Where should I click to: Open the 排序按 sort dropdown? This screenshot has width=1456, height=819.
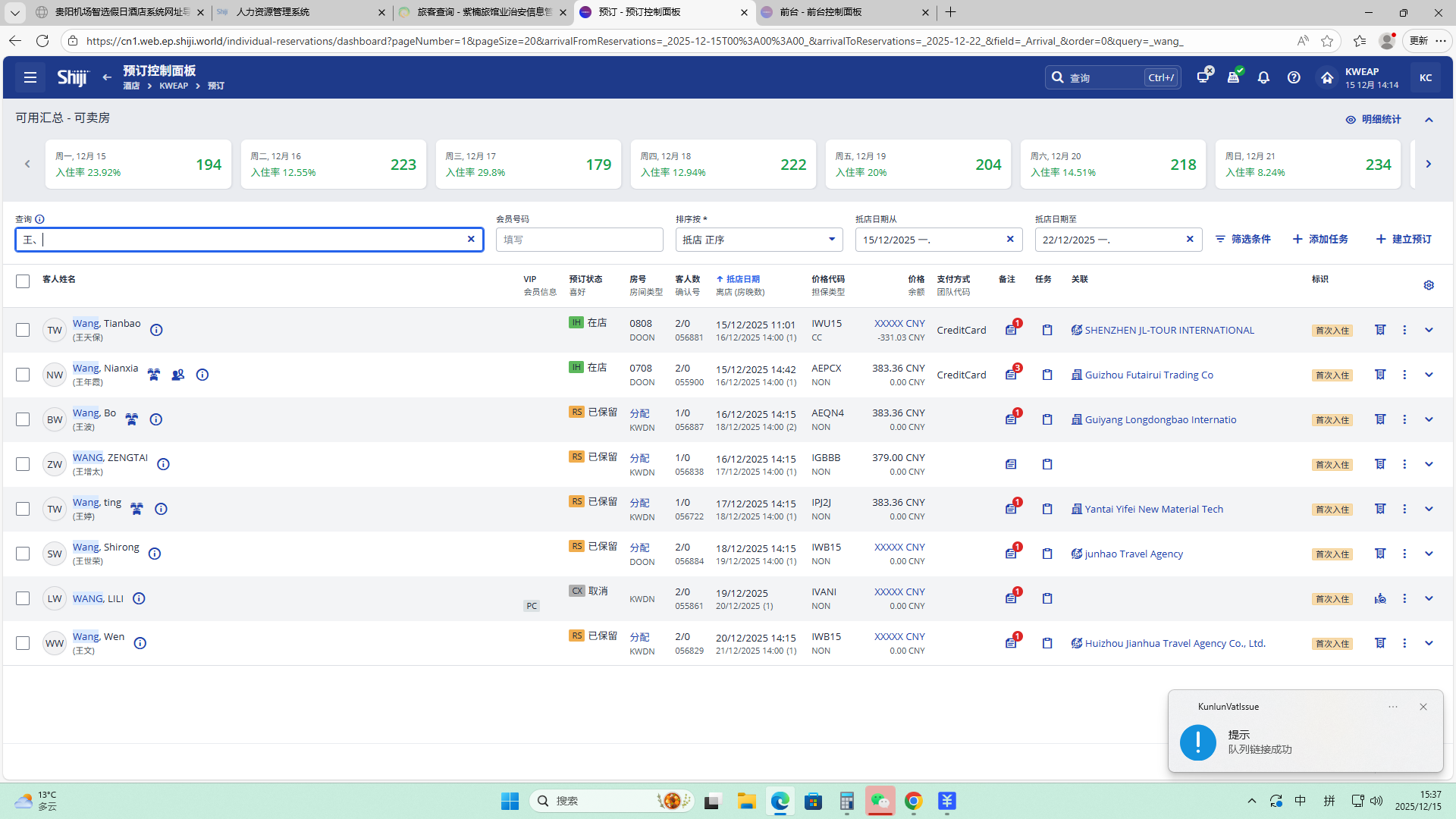pyautogui.click(x=758, y=240)
